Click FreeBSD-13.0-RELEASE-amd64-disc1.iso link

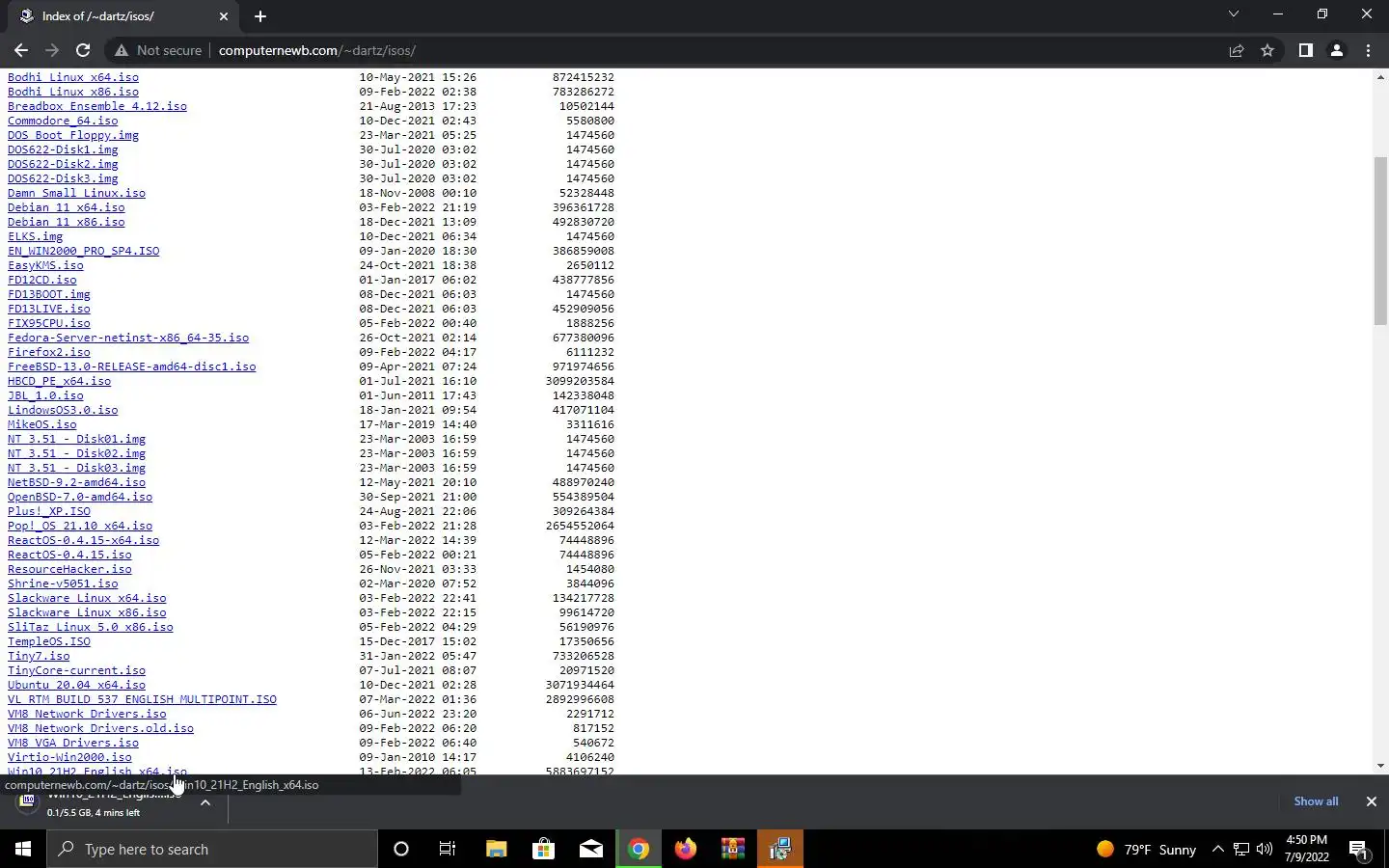pos(132,366)
